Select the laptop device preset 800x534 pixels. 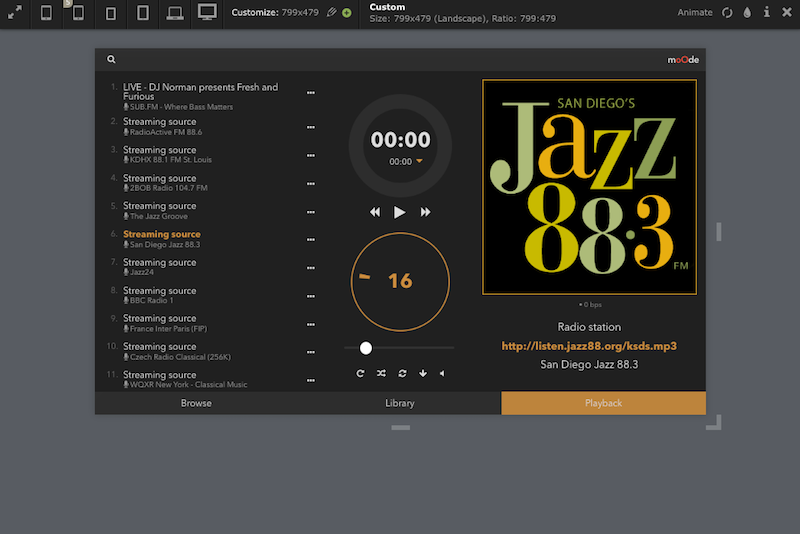175,13
